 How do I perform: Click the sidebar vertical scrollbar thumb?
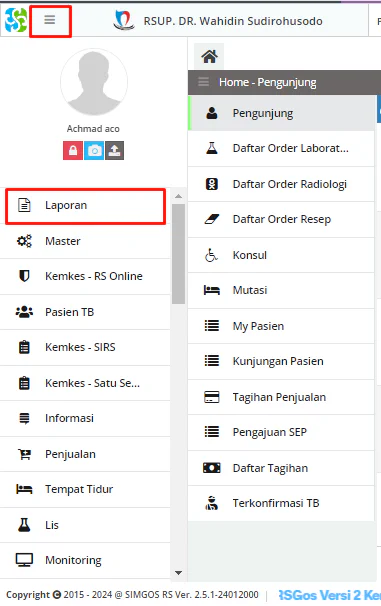tap(179, 254)
